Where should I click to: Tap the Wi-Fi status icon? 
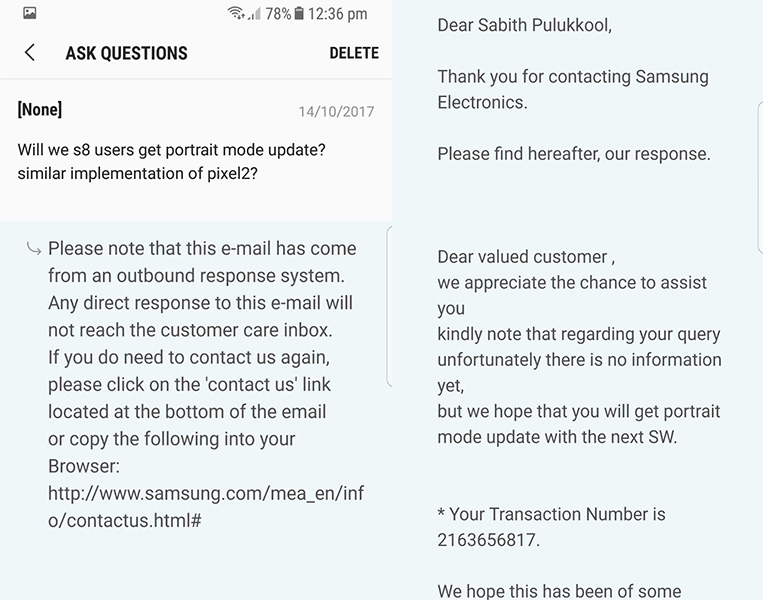click(236, 14)
